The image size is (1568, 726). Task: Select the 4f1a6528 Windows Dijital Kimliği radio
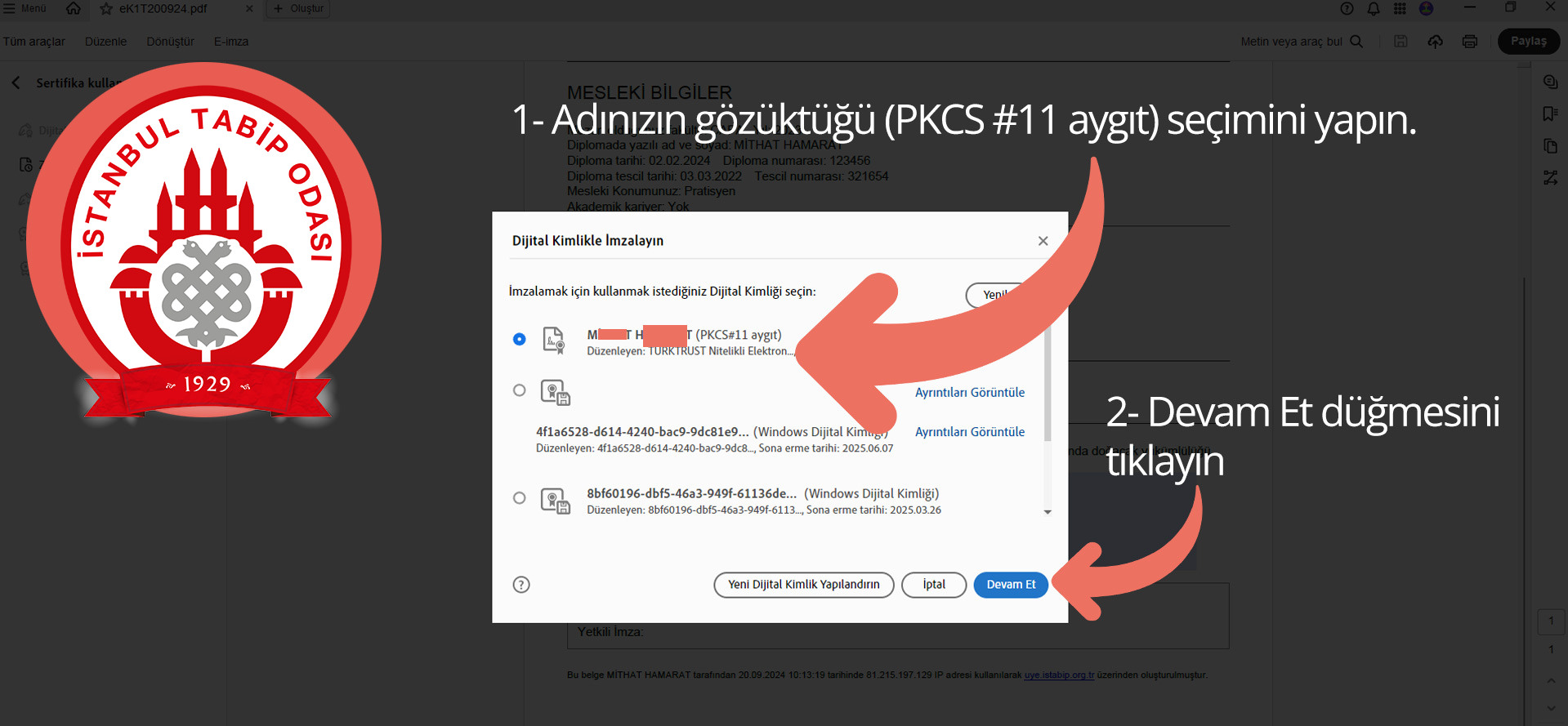point(520,390)
